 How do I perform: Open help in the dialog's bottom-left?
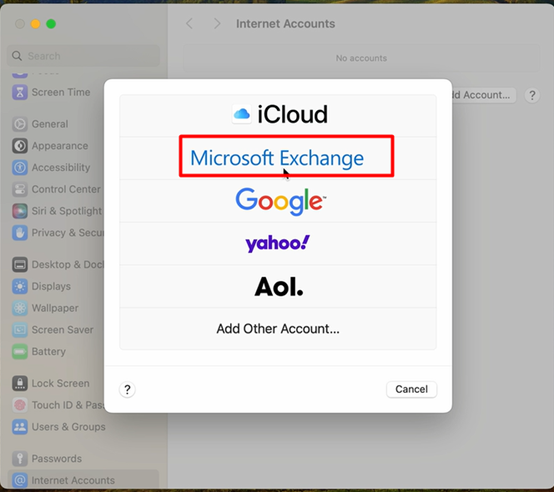pyautogui.click(x=127, y=390)
